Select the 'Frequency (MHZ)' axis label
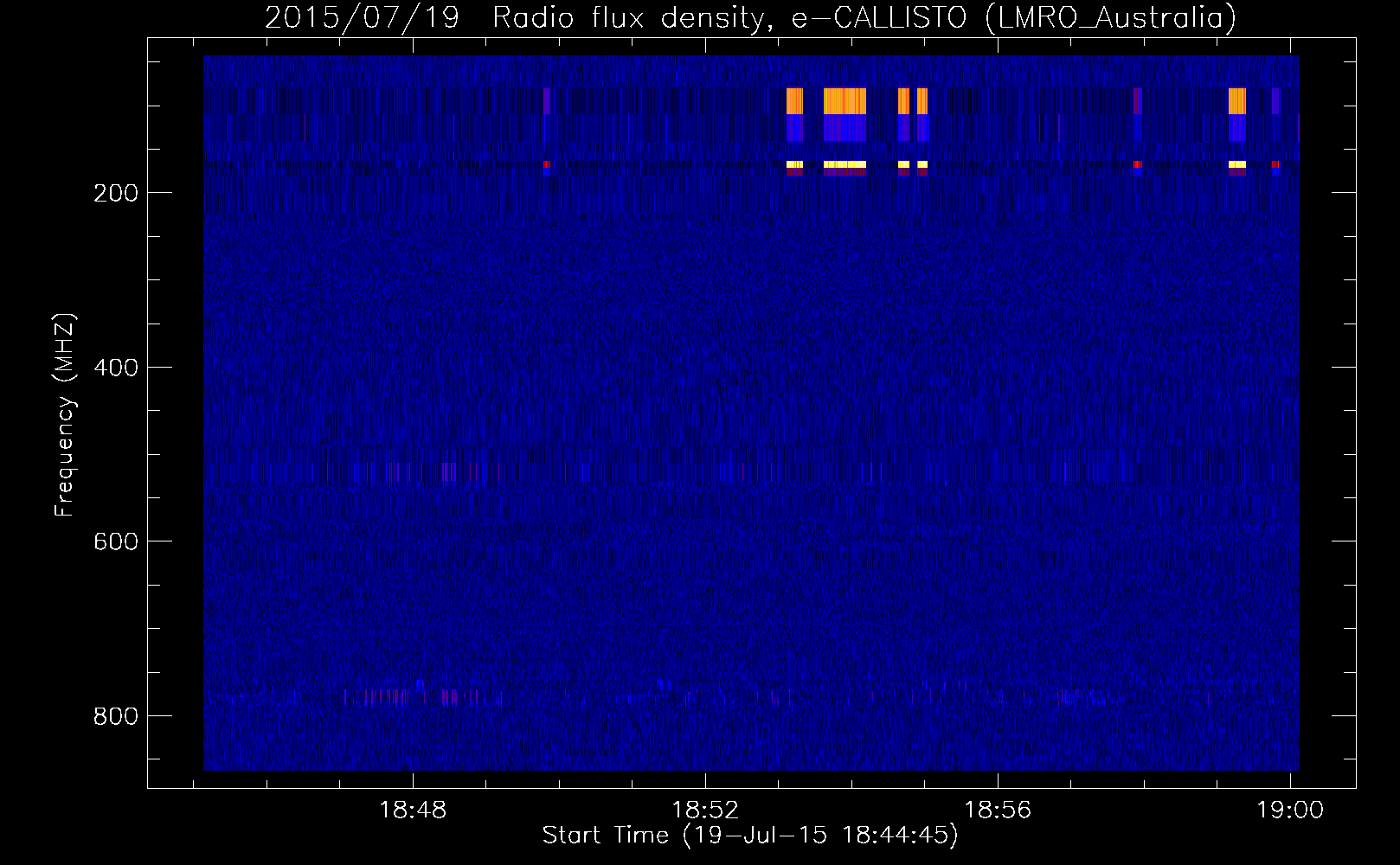 point(65,415)
